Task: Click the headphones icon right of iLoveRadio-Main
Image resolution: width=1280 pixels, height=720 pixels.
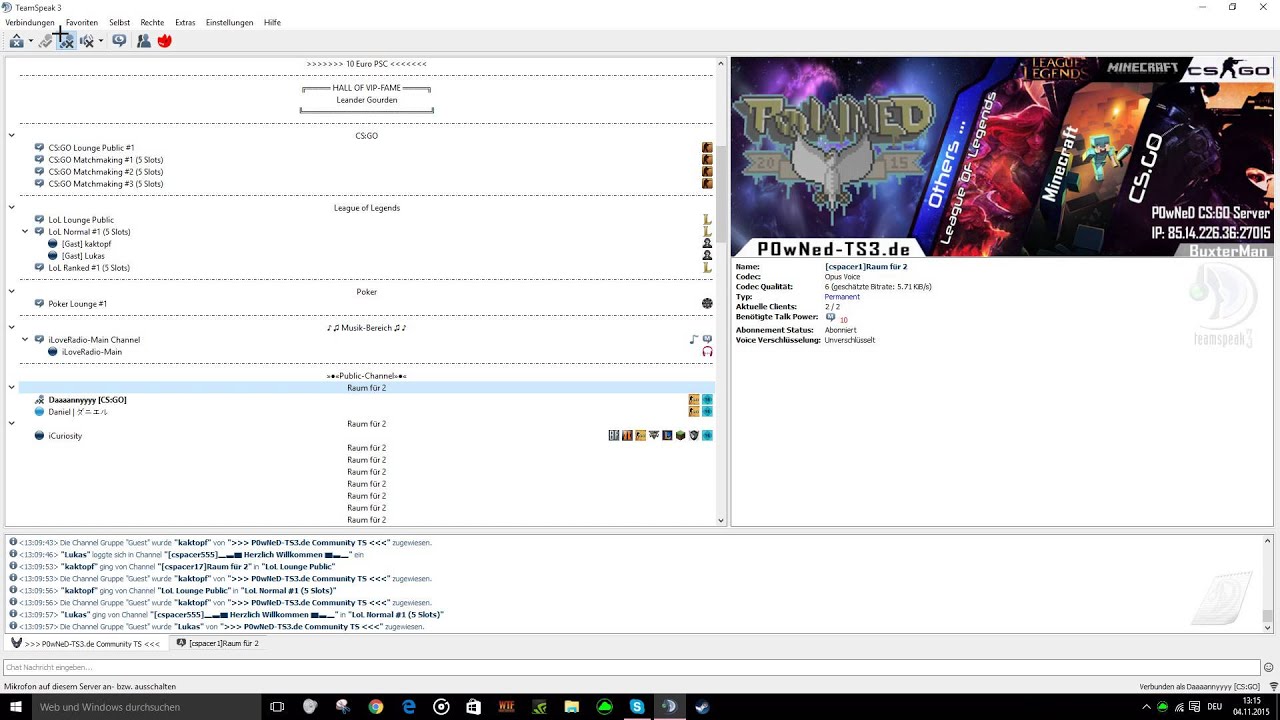Action: tap(707, 352)
